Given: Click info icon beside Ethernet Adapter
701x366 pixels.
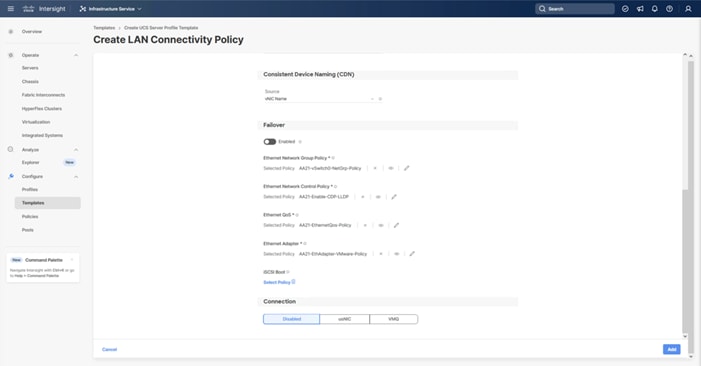Looking at the screenshot, I should click(x=305, y=244).
